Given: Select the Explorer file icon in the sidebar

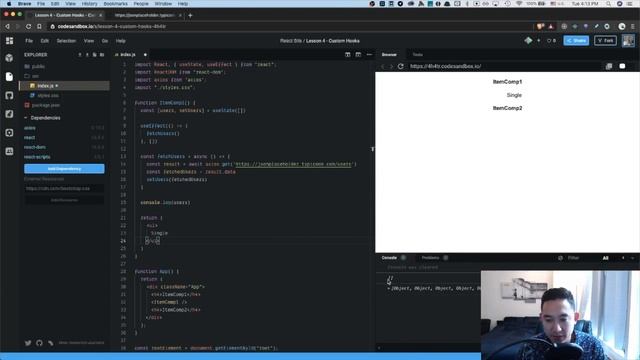Looking at the screenshot, I should coord(9,77).
